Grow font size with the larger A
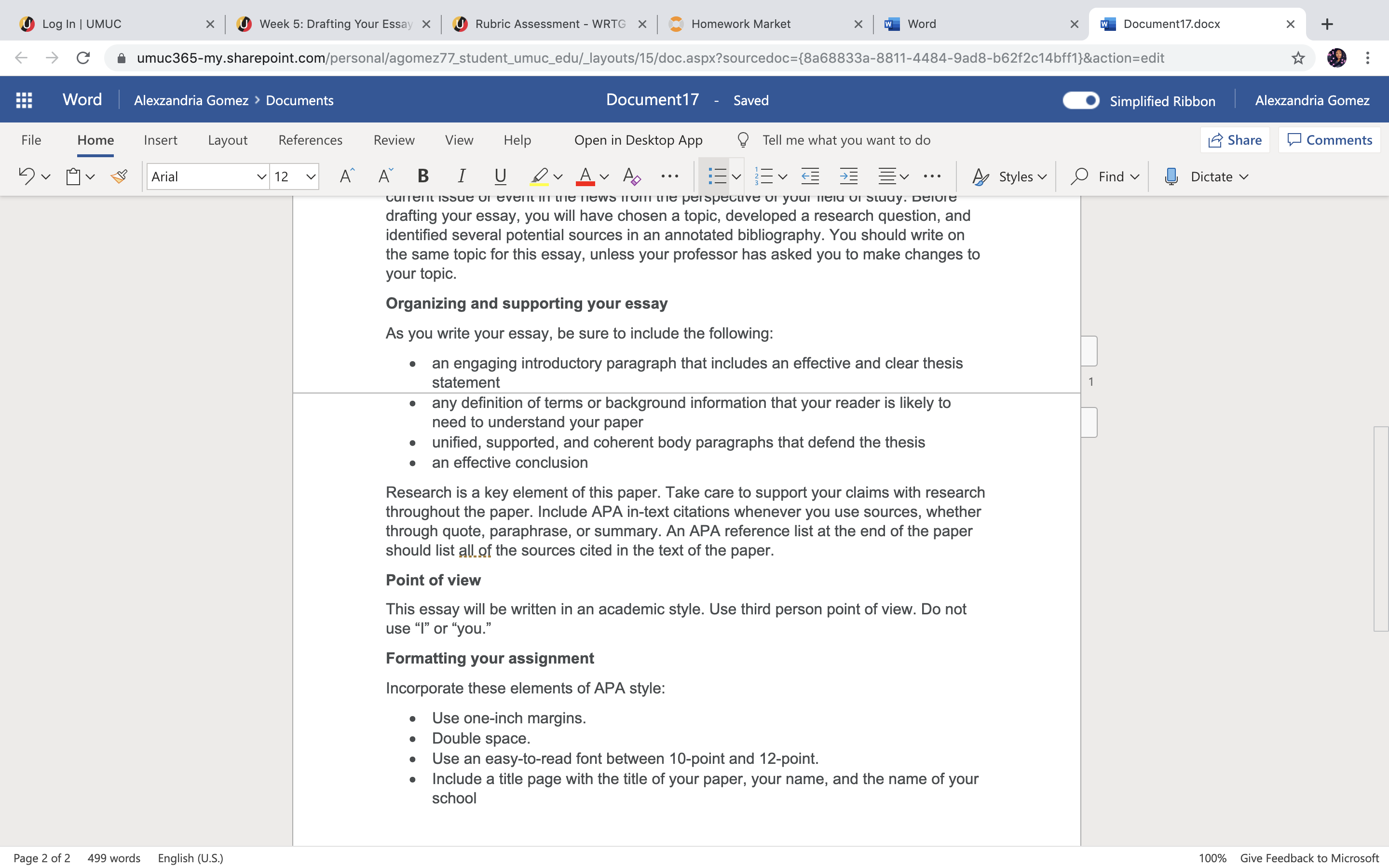1389x868 pixels. (x=347, y=176)
